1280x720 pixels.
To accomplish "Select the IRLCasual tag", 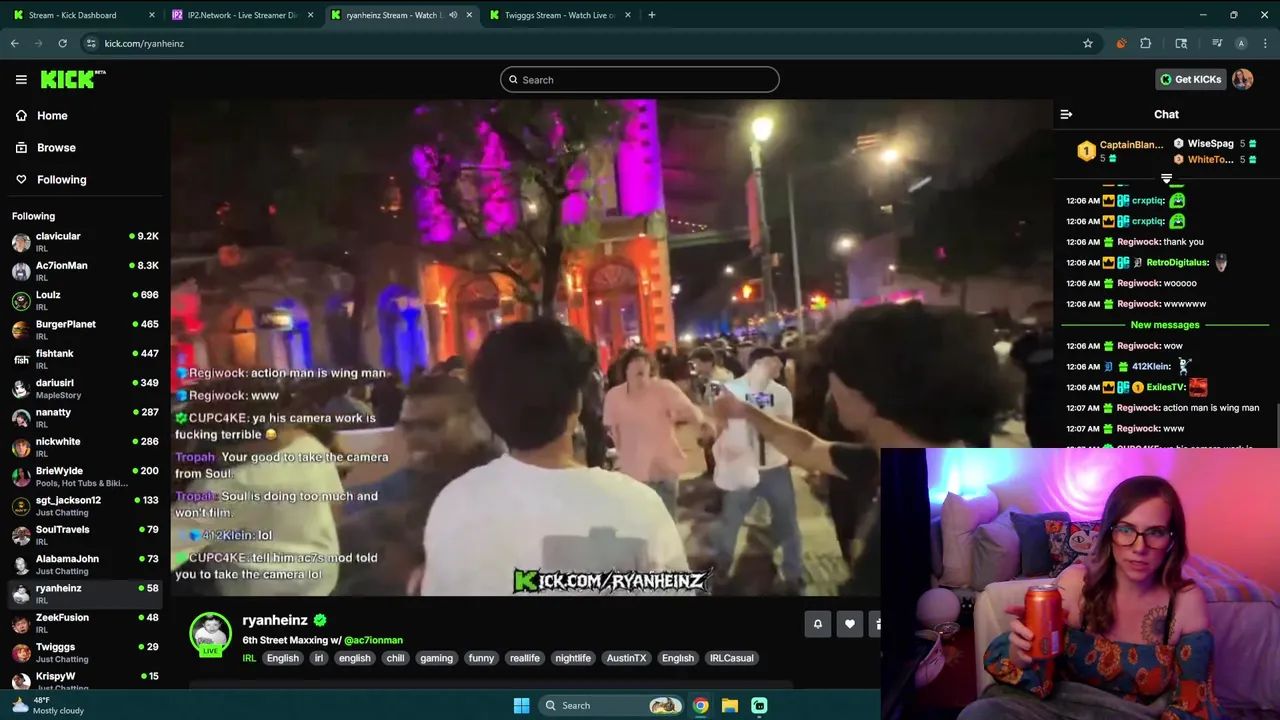I will pyautogui.click(x=731, y=658).
